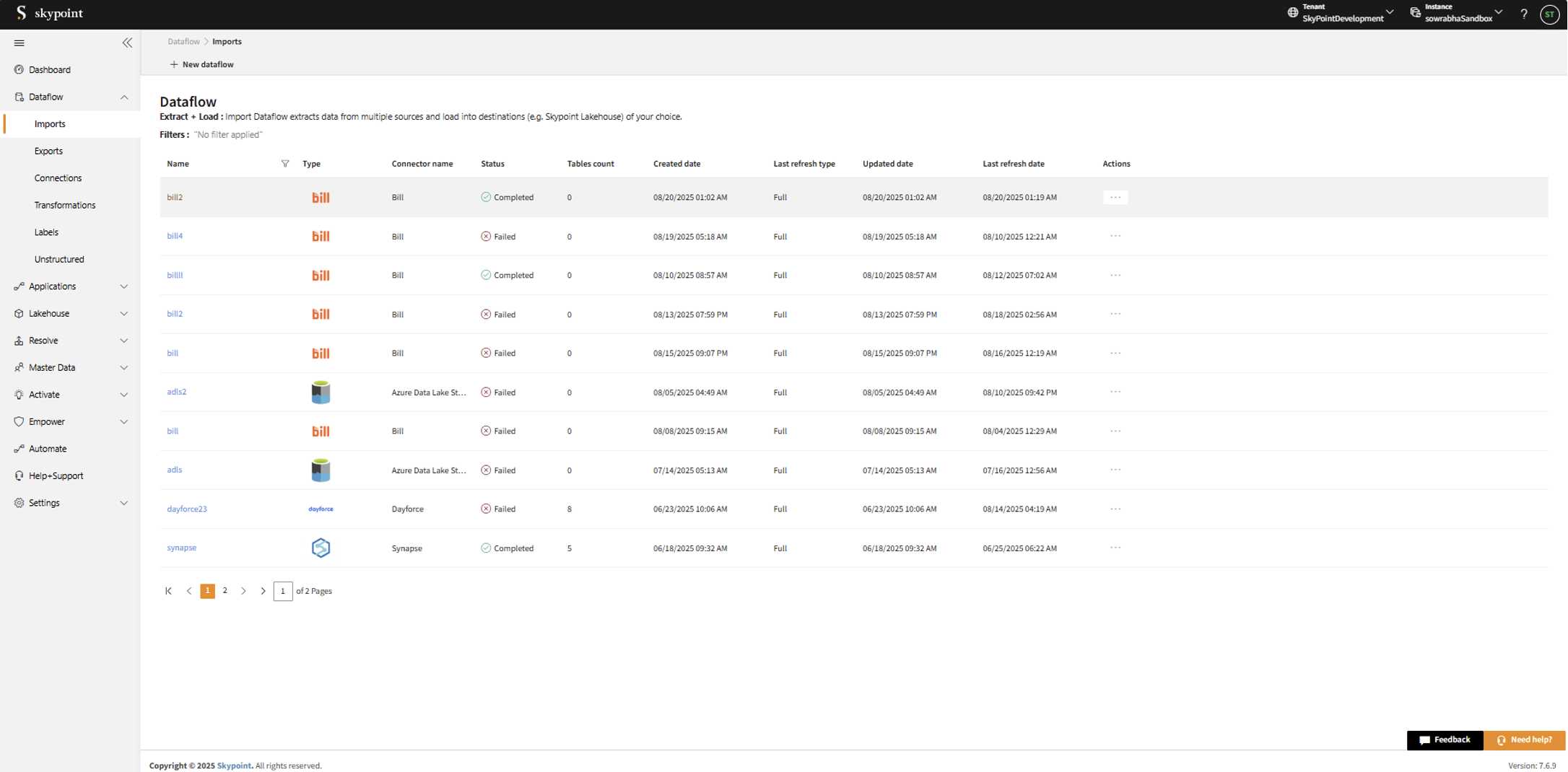Open actions menu for synapse dataflow row

[1115, 548]
